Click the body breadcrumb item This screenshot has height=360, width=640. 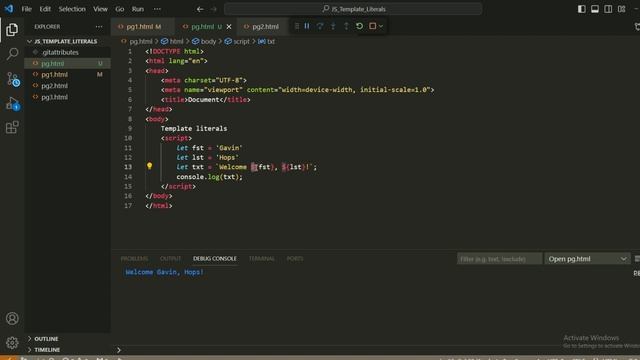tap(204, 41)
